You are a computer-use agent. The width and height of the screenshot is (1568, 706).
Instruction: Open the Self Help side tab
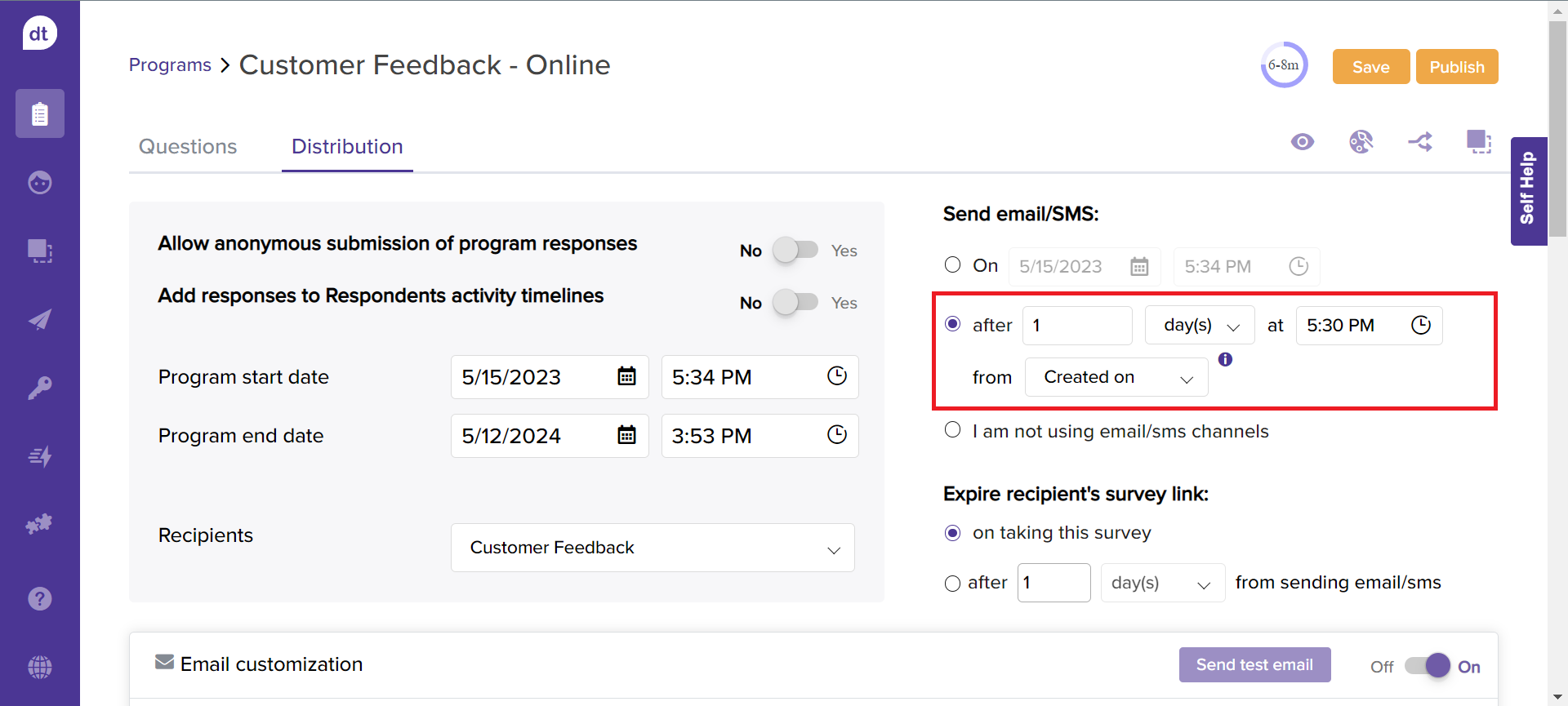(x=1528, y=190)
